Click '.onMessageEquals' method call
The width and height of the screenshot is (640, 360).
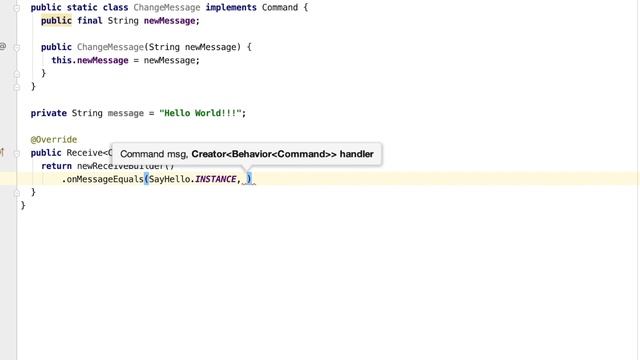click(x=102, y=179)
